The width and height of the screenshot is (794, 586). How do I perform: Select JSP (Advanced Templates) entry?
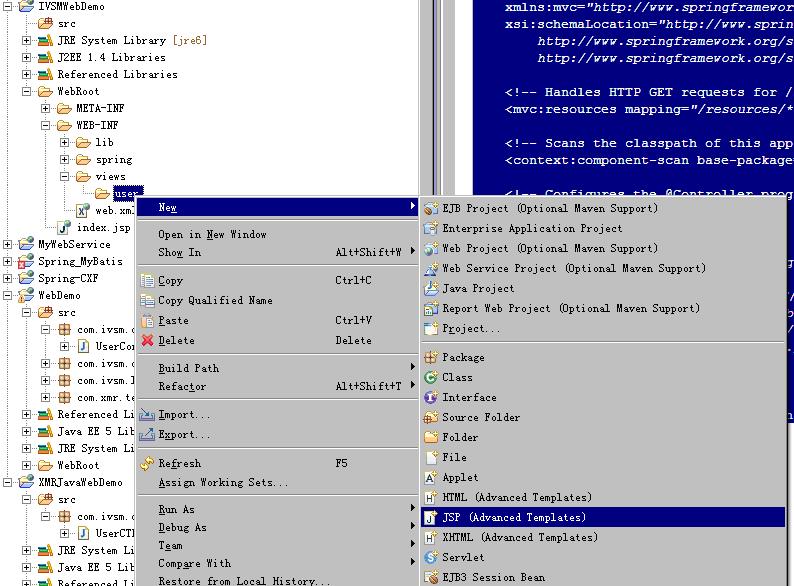point(603,517)
